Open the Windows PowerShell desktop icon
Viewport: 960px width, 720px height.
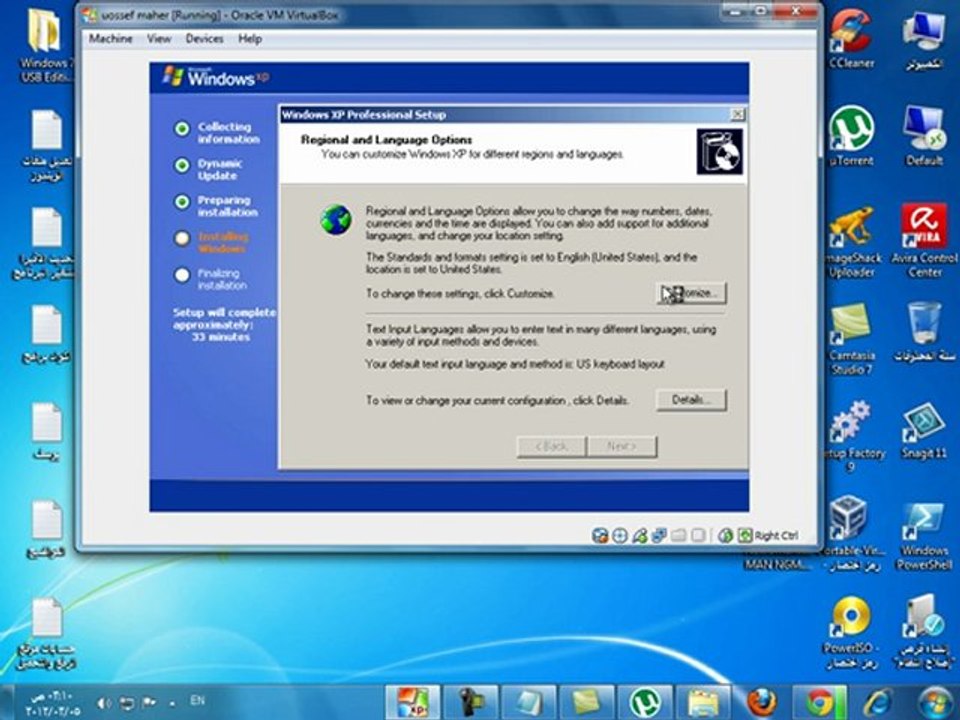coord(924,536)
